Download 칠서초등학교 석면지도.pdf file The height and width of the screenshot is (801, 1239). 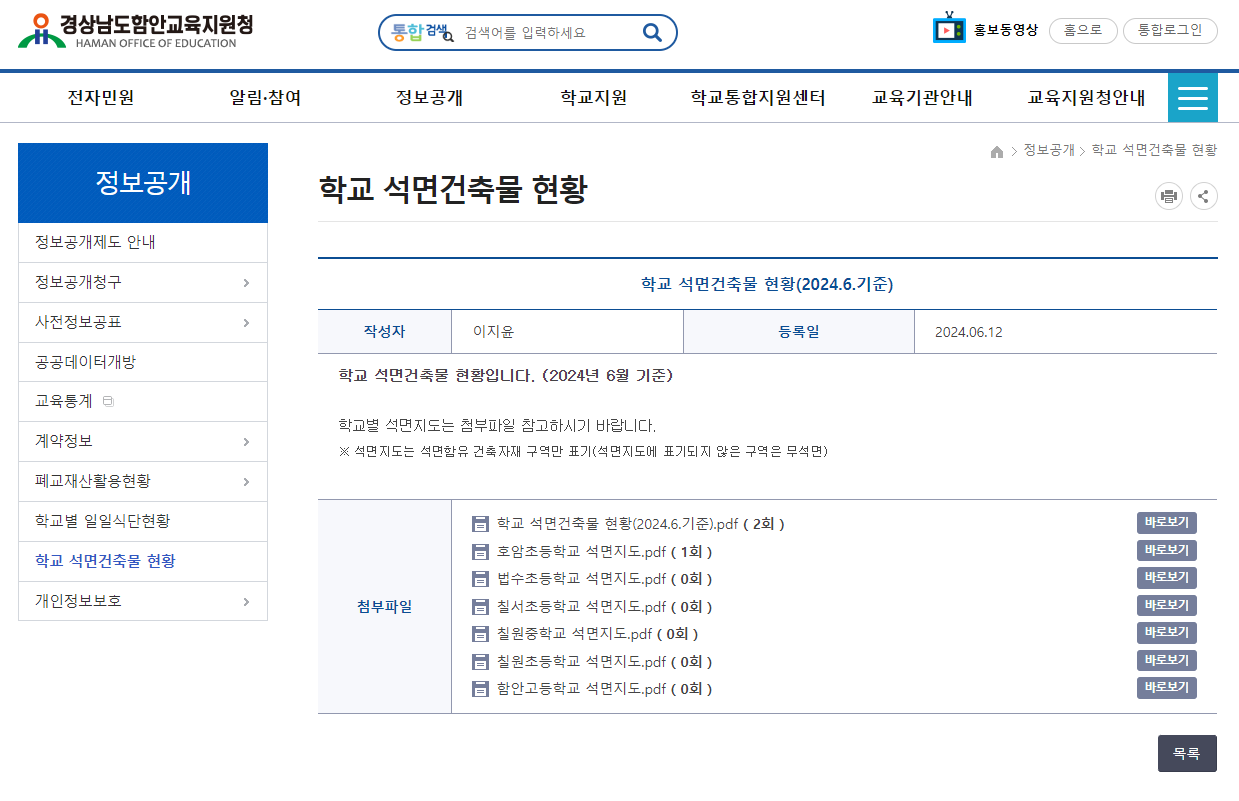pyautogui.click(x=581, y=606)
